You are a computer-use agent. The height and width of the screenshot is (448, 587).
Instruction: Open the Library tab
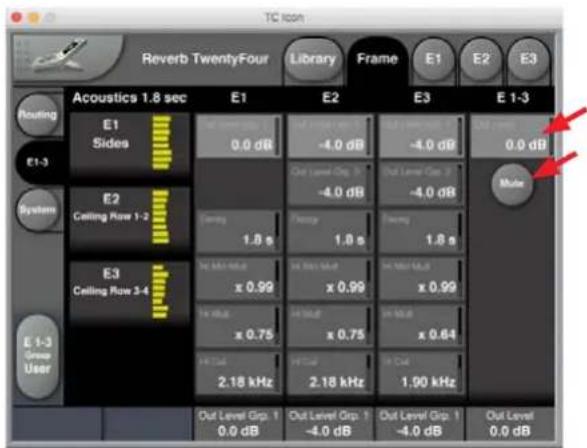313,59
